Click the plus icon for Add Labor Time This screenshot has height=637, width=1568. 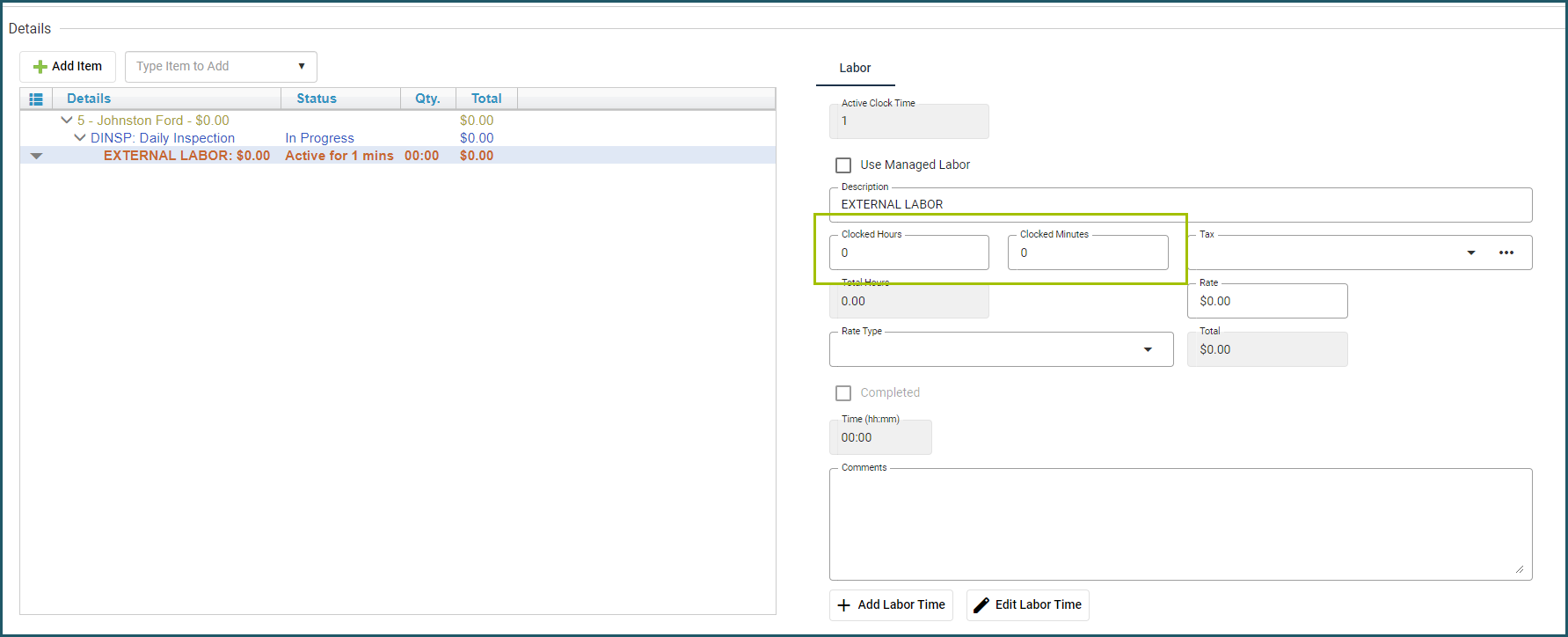point(843,605)
